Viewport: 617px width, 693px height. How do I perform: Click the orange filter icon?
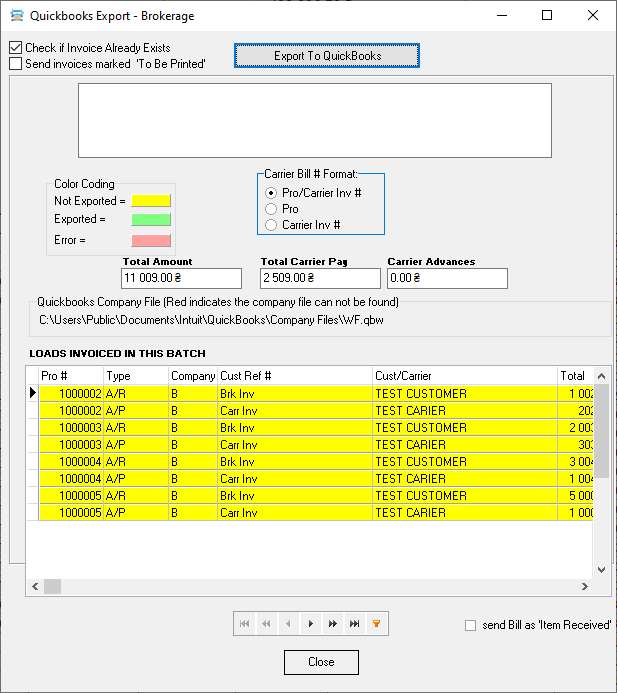pos(376,623)
